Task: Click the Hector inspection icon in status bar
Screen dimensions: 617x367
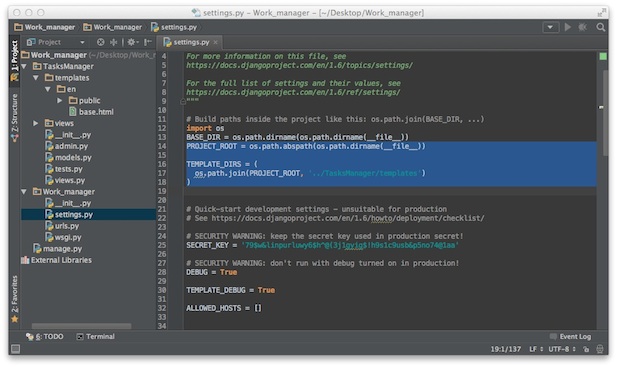Action: (x=600, y=349)
